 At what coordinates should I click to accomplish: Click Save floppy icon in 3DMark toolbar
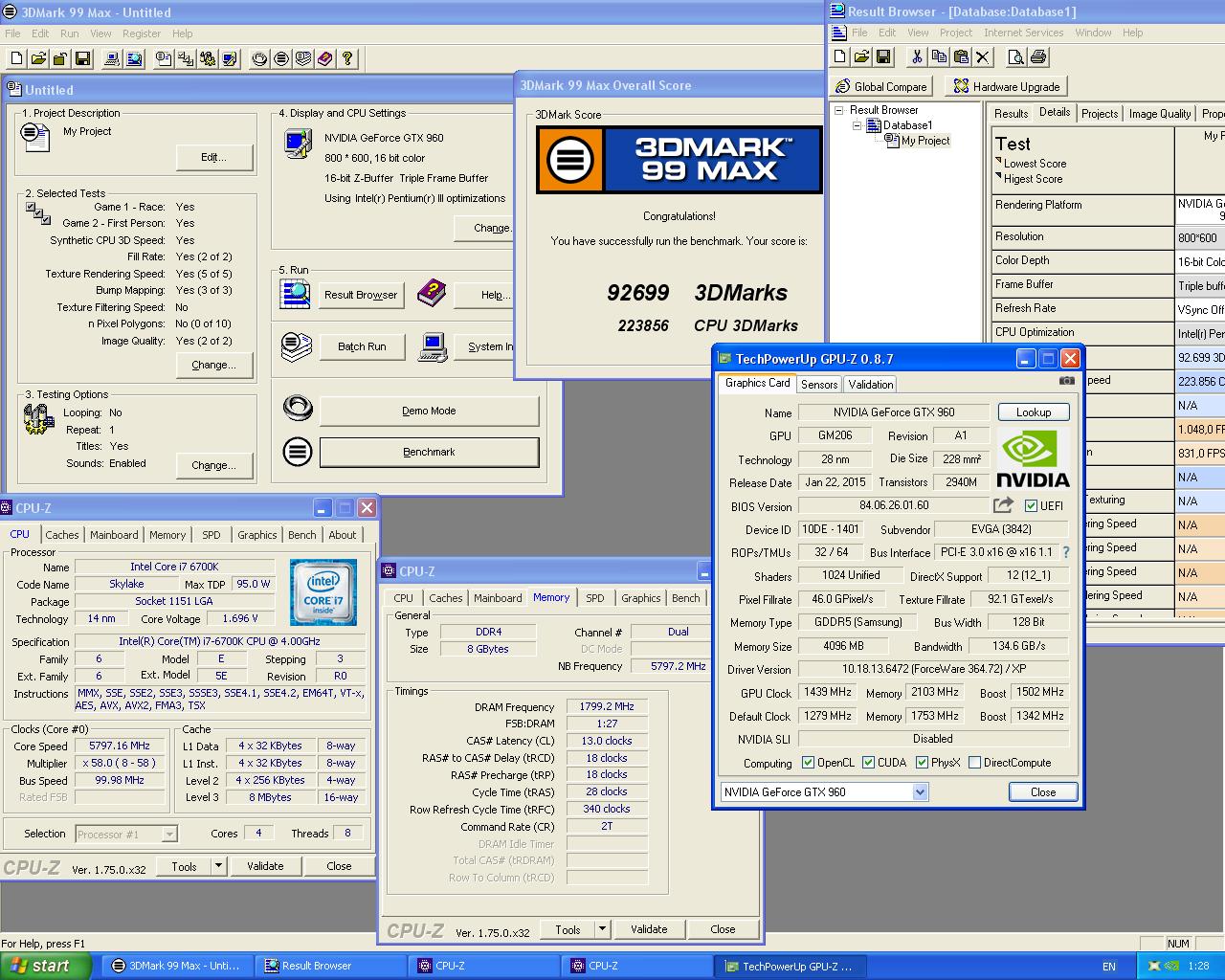[82, 58]
